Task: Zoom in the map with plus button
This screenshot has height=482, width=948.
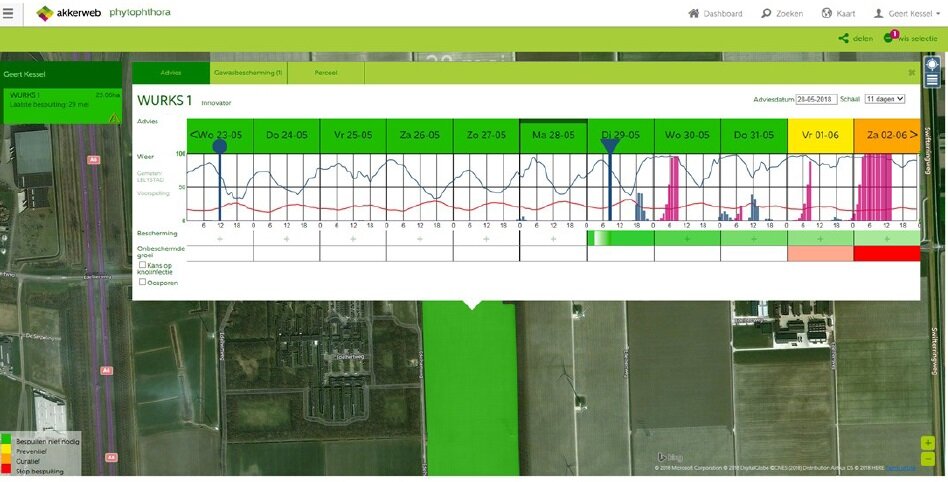Action: (x=929, y=443)
